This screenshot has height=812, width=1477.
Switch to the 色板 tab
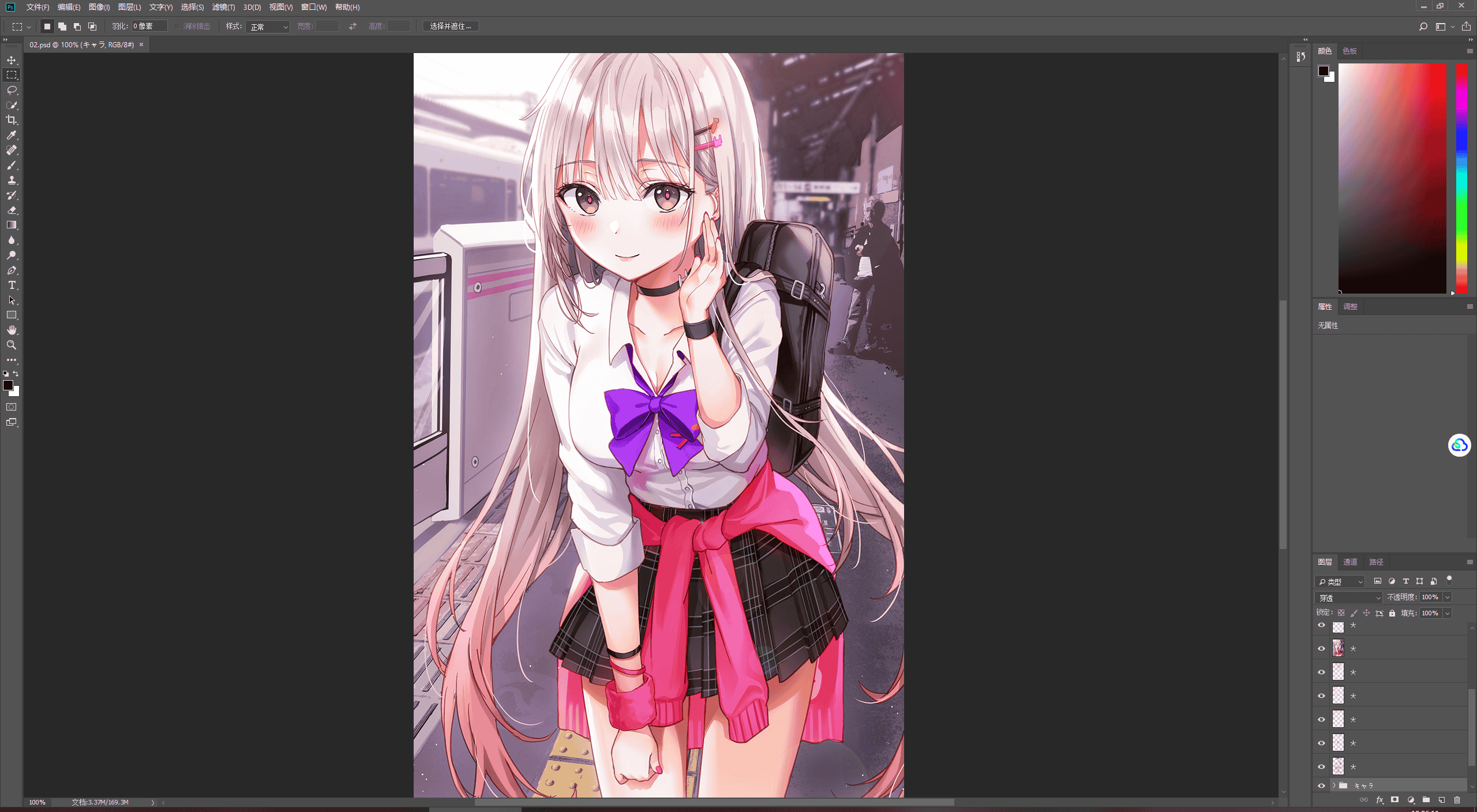[1349, 51]
